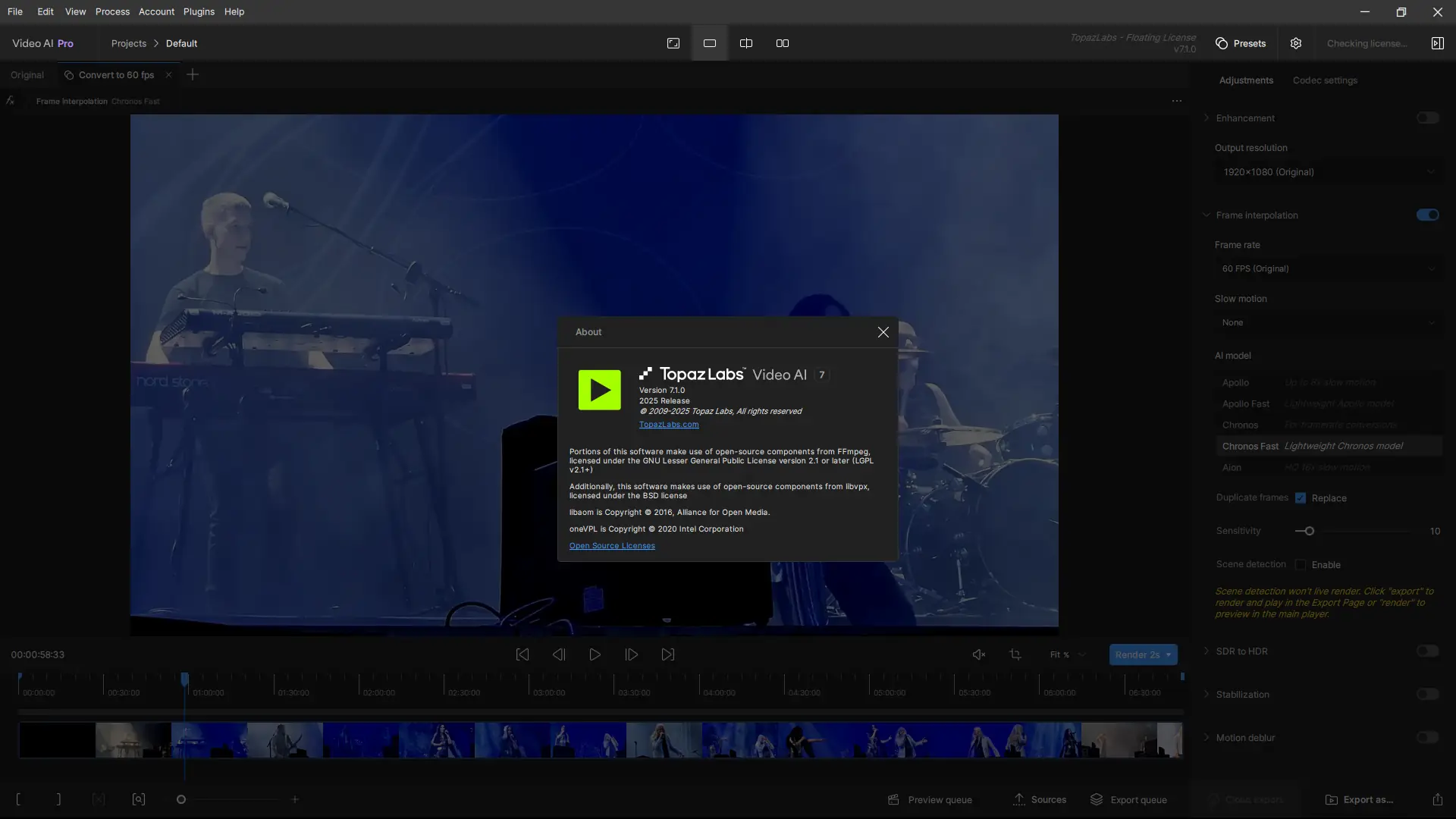Toggle the Frame interpolation switch off
Viewport: 1456px width, 819px height.
[x=1427, y=215]
